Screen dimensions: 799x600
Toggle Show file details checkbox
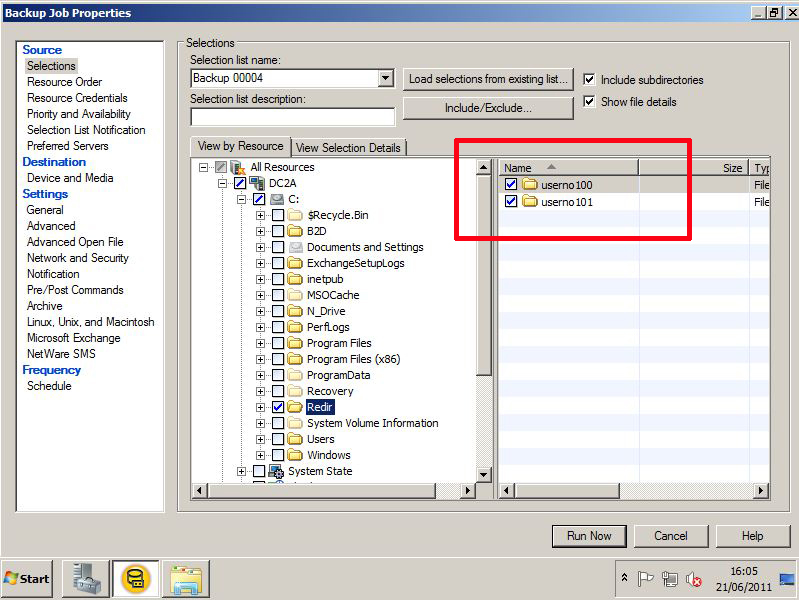click(589, 101)
